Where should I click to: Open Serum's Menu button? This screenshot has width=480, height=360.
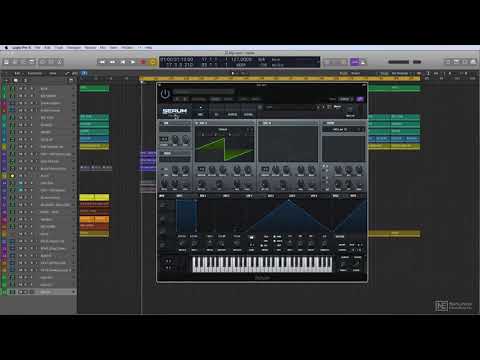click(x=337, y=107)
